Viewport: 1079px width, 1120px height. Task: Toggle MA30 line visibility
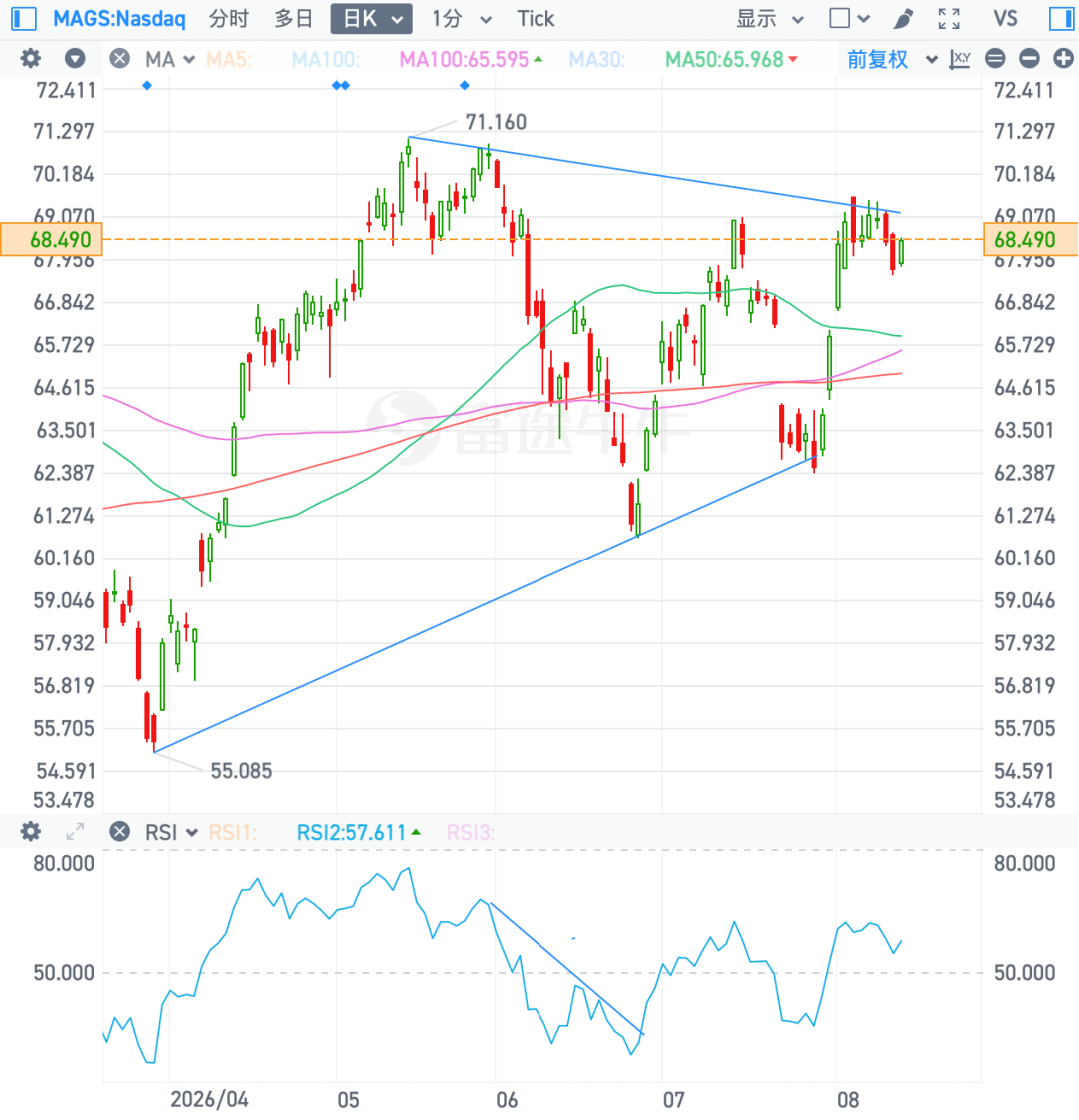pyautogui.click(x=597, y=59)
